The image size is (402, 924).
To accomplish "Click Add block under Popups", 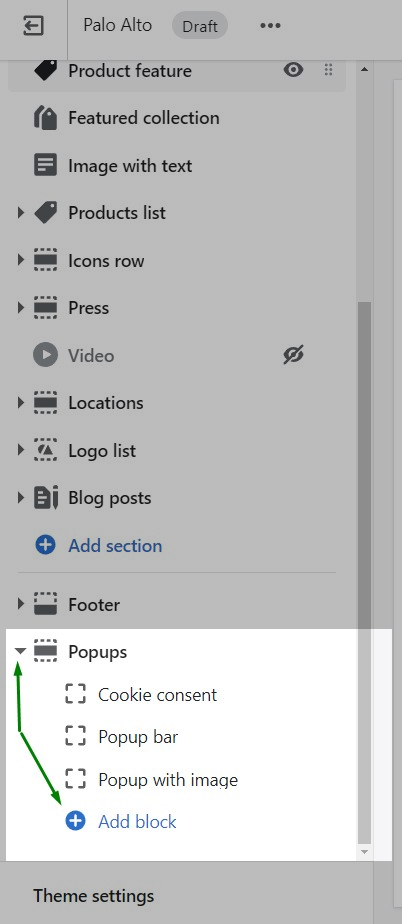I will [137, 821].
